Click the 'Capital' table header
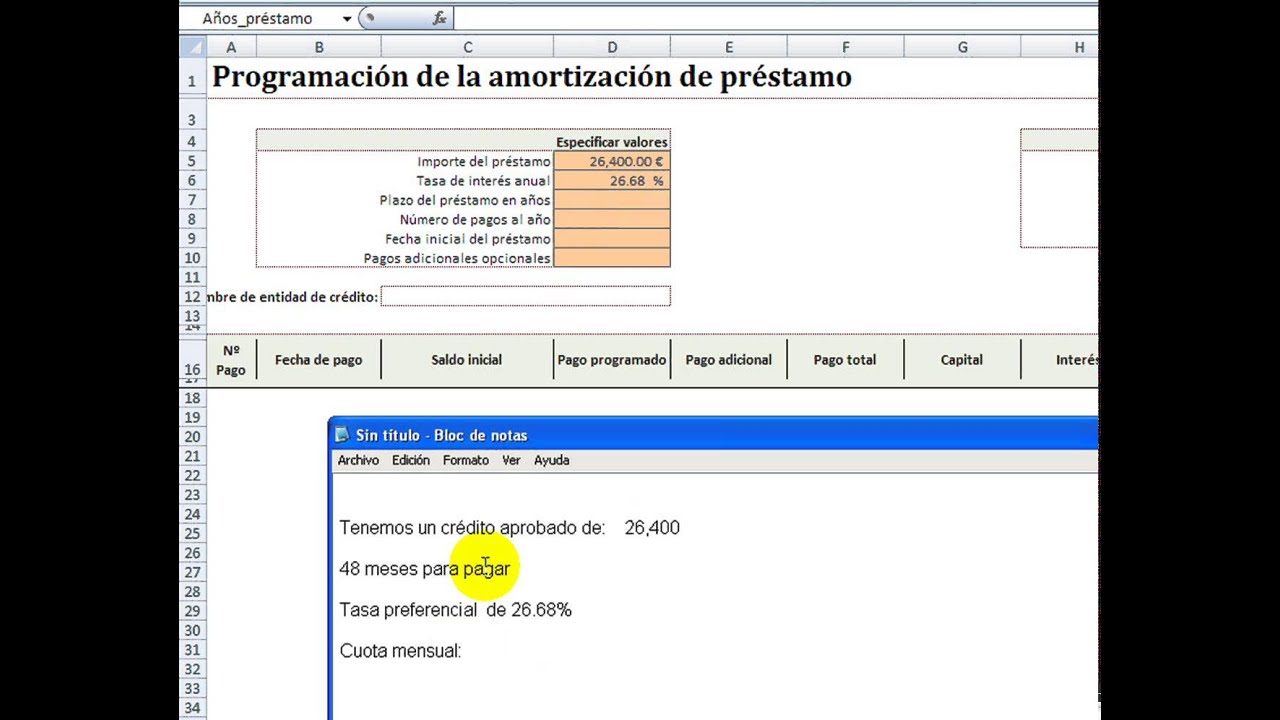1280x720 pixels. [x=962, y=360]
